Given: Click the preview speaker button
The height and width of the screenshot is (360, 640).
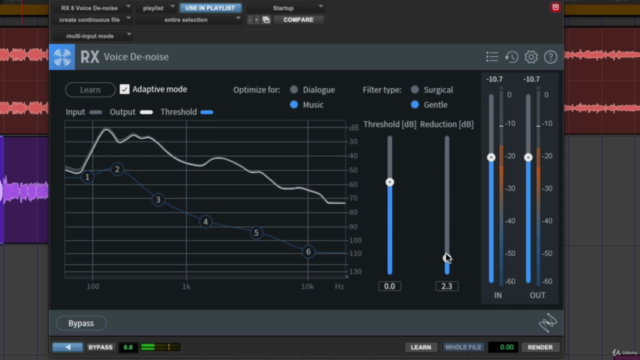Looking at the screenshot, I should [x=68, y=347].
